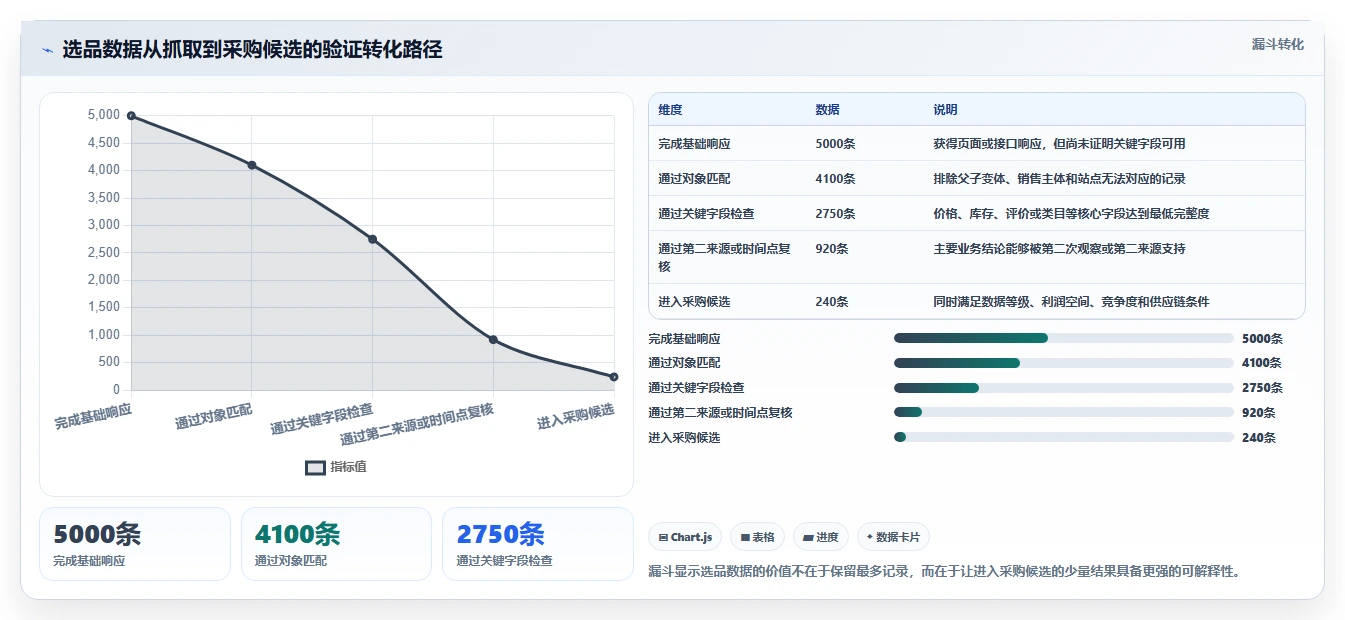The image size is (1345, 620).
Task: Select the 通过对象匹配 table row name cell
Action: coord(694,179)
